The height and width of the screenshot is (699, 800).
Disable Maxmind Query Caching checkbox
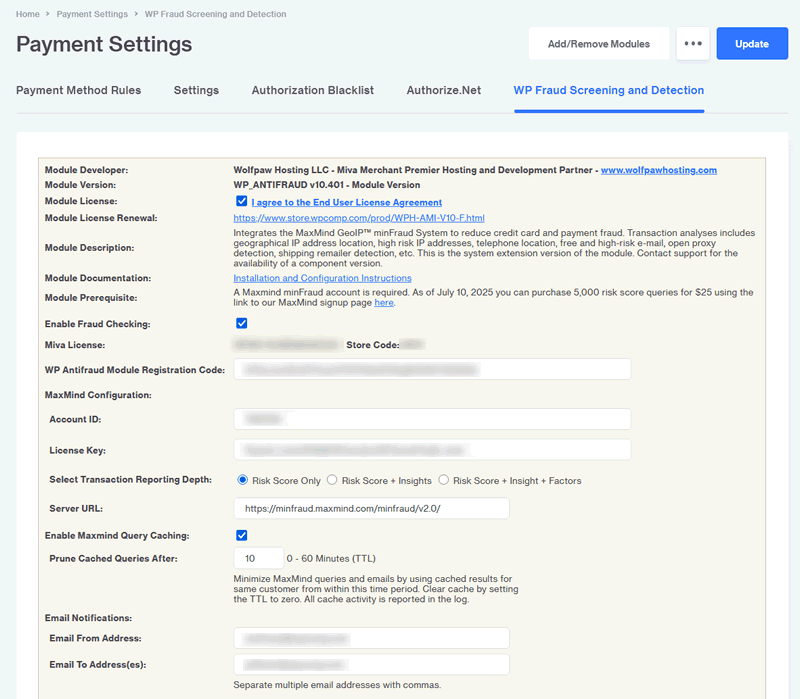click(241, 536)
